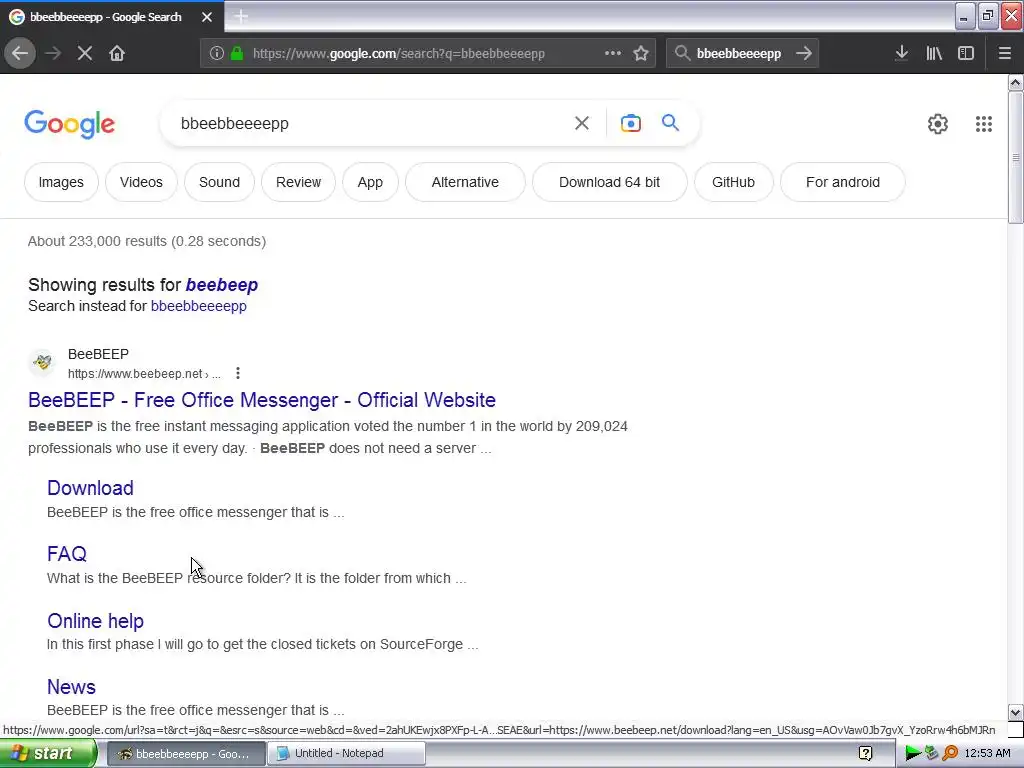Click the green arrow tray icon
1024x768 pixels.
click(913, 753)
